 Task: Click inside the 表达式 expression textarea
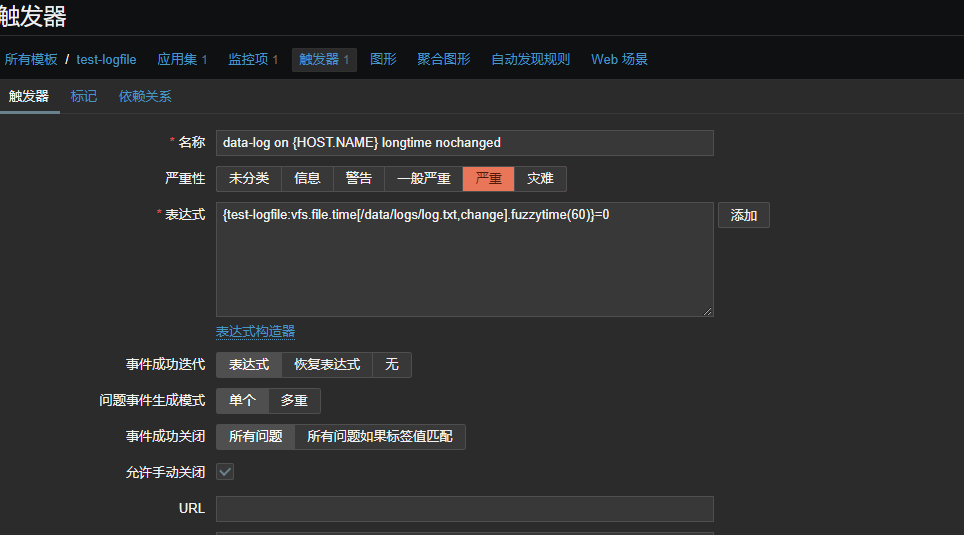coord(465,260)
